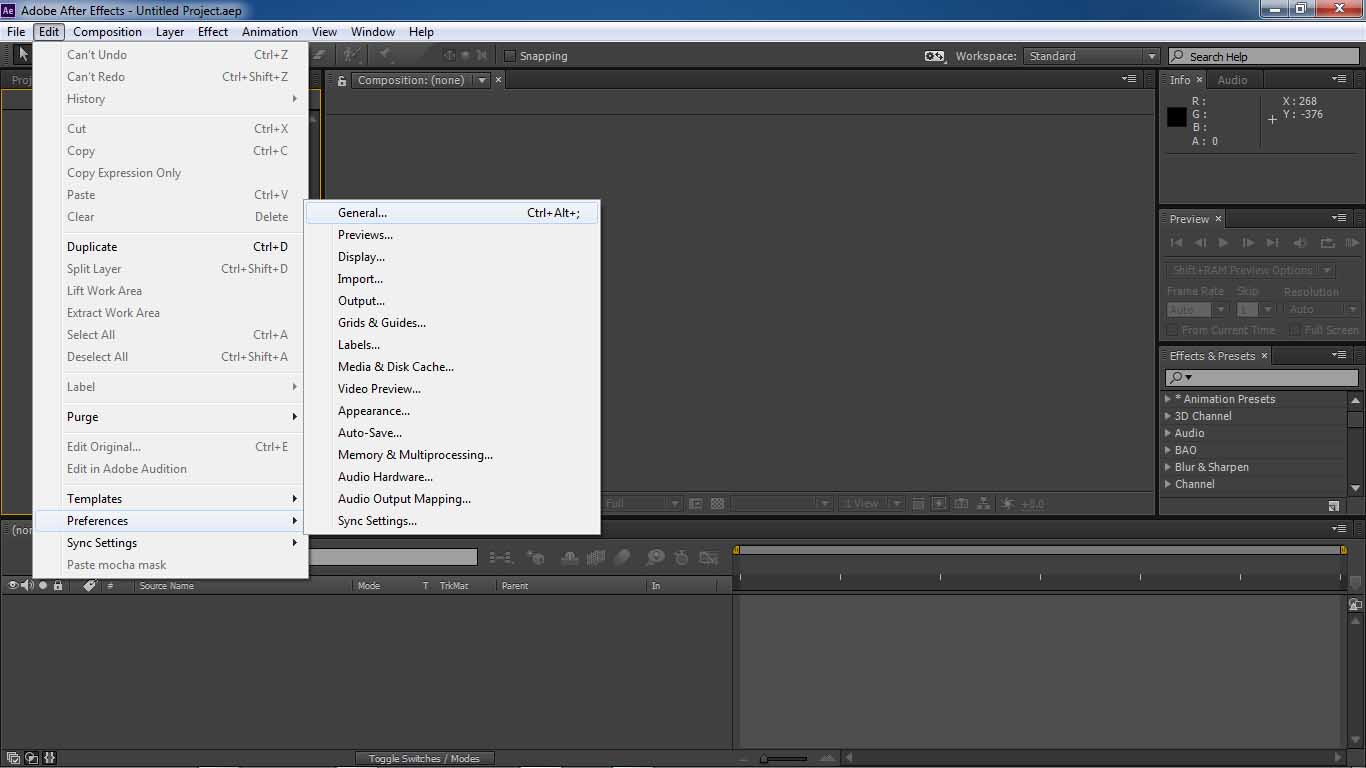Click the Timeline icon in viewer footer
The image size is (1366, 768).
click(x=961, y=504)
